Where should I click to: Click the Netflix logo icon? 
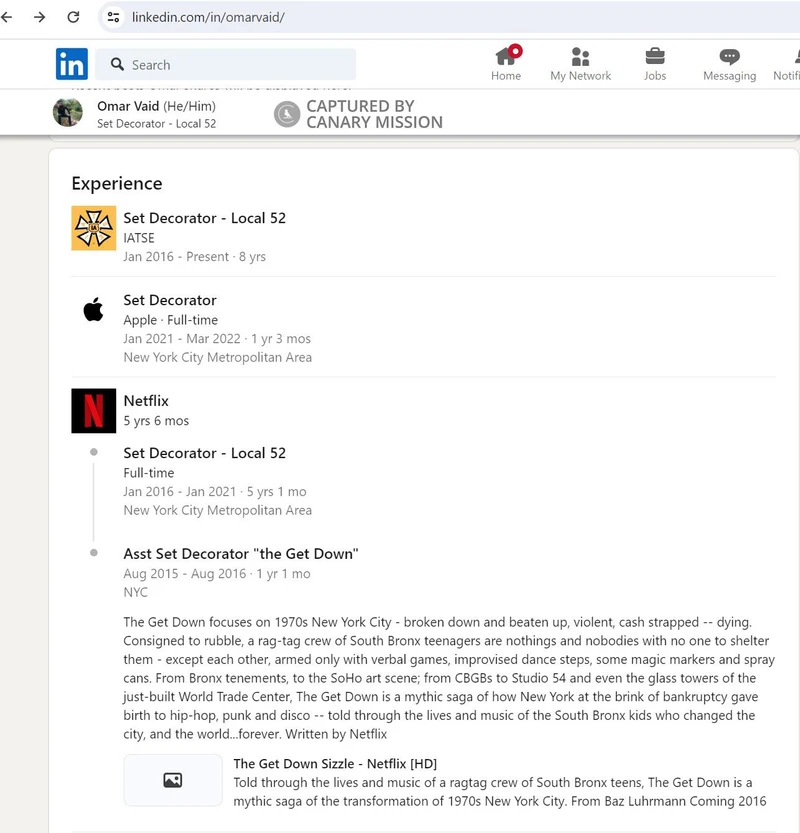(x=93, y=411)
